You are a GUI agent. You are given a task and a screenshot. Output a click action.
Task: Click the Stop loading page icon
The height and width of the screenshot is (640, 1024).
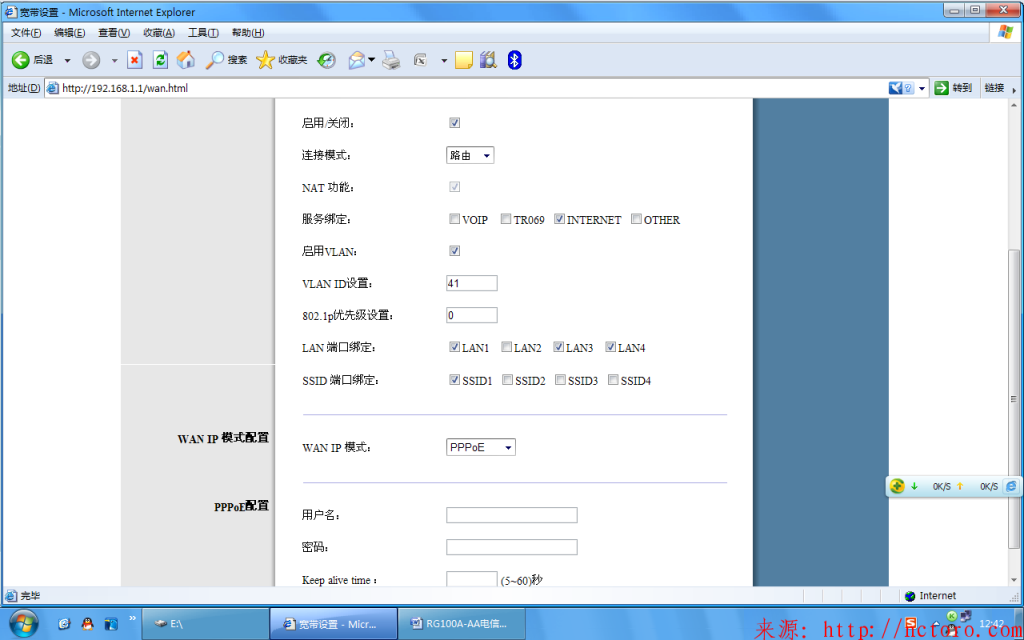[135, 60]
